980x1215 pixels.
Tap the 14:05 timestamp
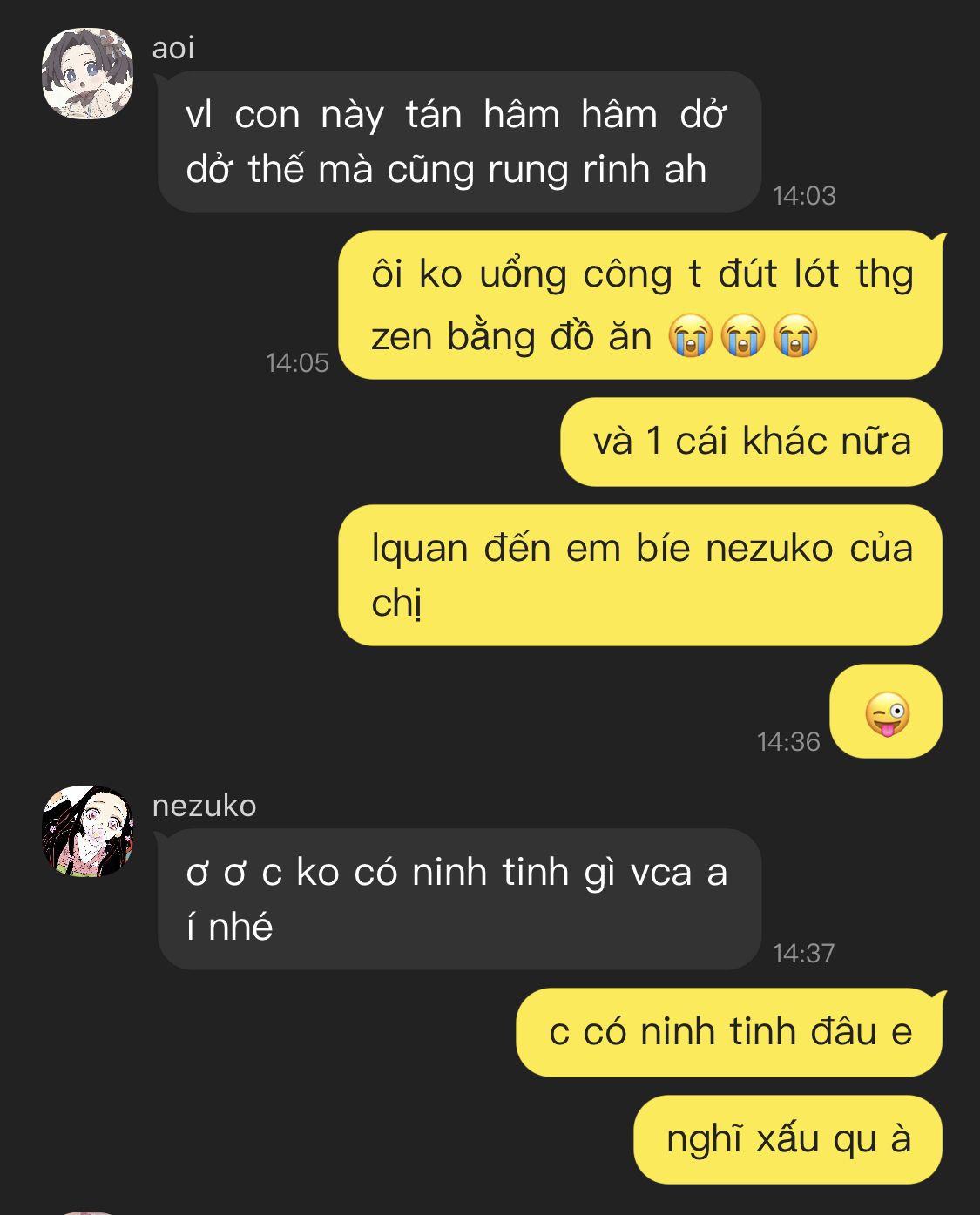pyautogui.click(x=297, y=363)
